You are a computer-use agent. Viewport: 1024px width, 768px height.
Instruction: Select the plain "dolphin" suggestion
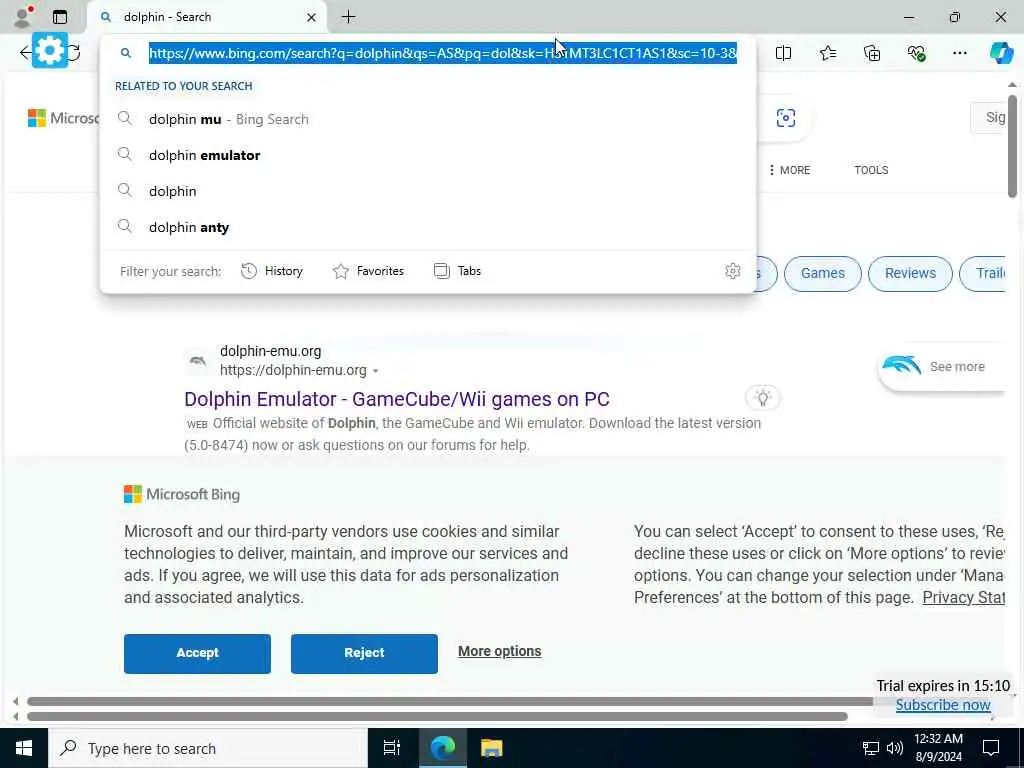(x=428, y=191)
